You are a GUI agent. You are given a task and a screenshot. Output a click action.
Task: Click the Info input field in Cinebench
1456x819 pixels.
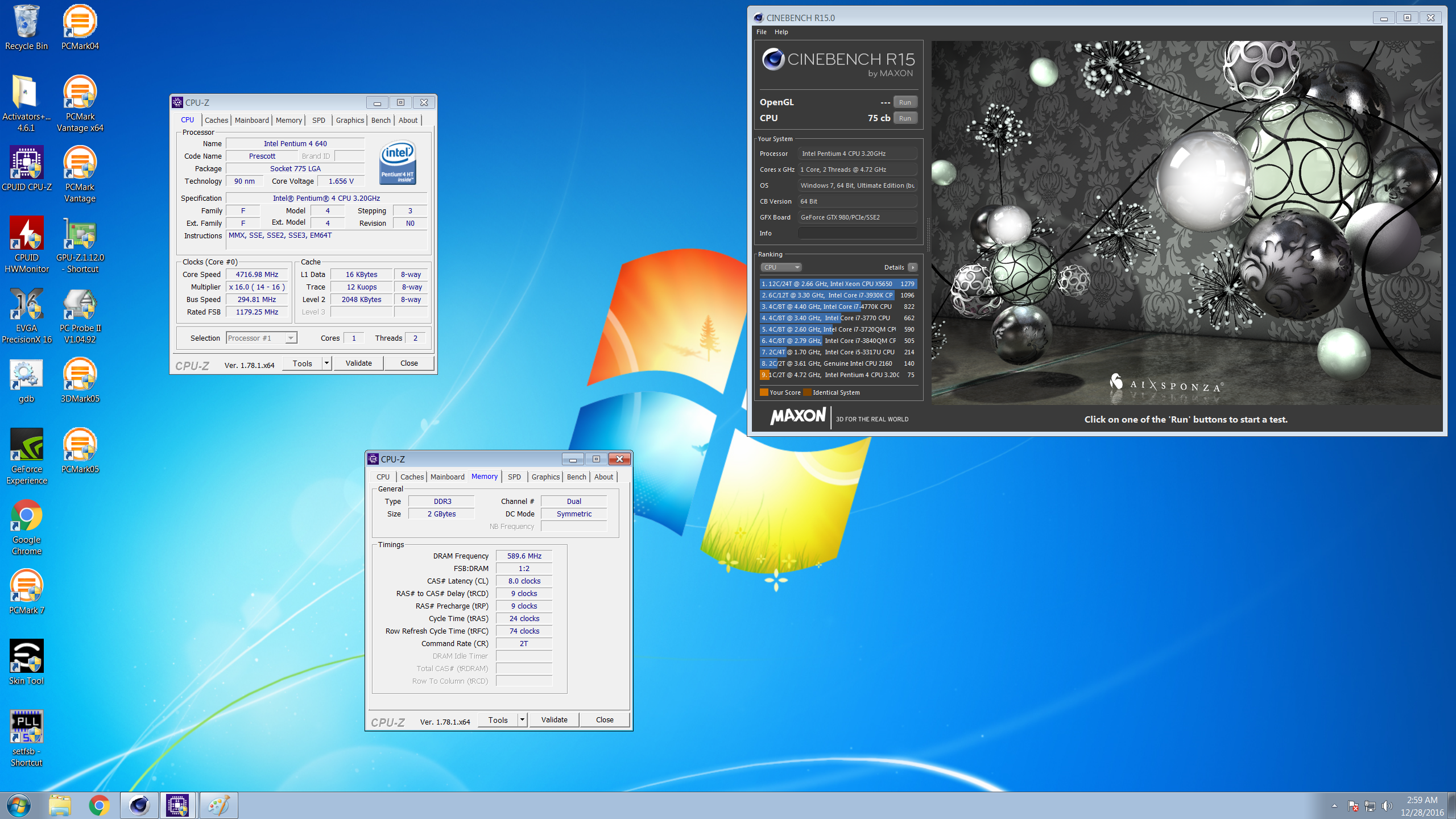point(857,233)
